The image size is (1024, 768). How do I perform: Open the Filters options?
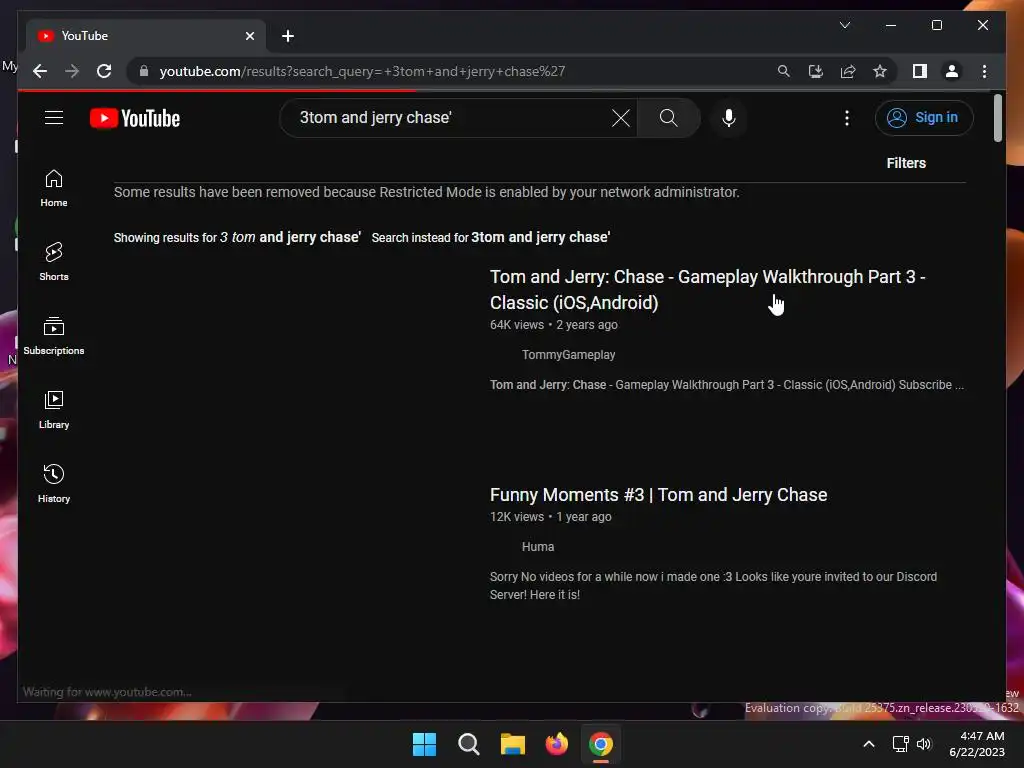pyautogui.click(x=906, y=163)
